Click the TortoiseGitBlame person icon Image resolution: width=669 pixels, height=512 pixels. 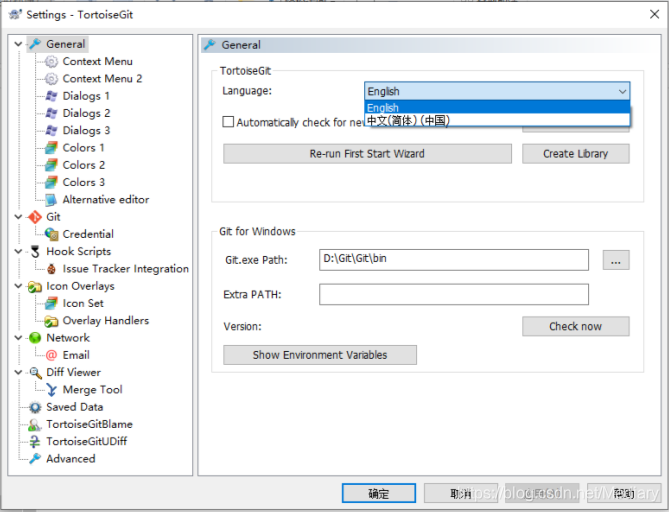coord(35,424)
